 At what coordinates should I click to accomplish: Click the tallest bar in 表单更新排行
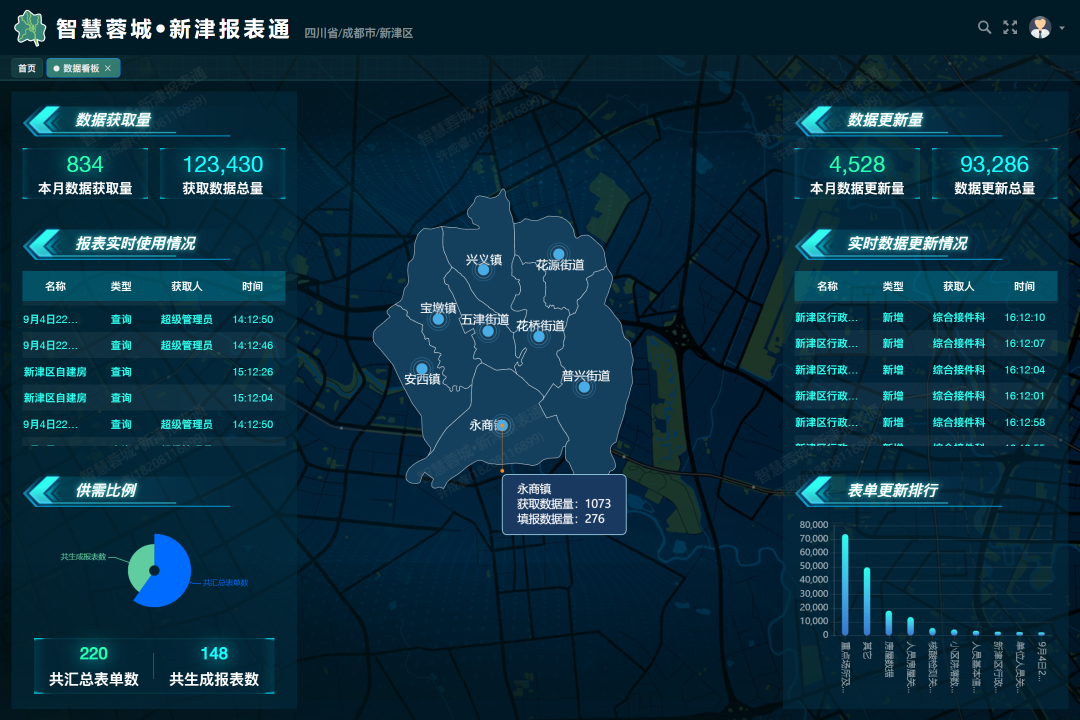pyautogui.click(x=845, y=584)
